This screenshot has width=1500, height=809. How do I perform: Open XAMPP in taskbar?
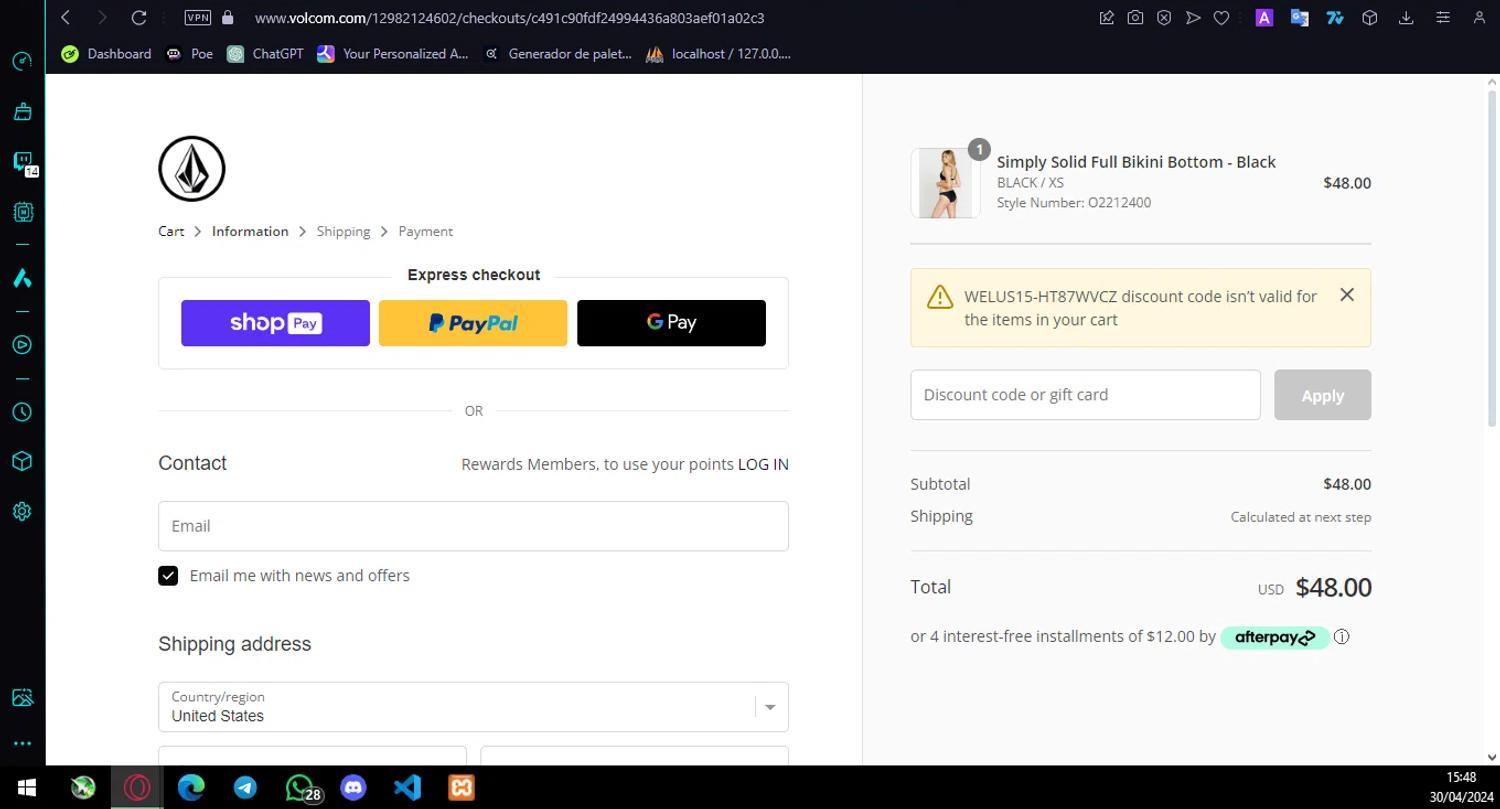tap(461, 787)
